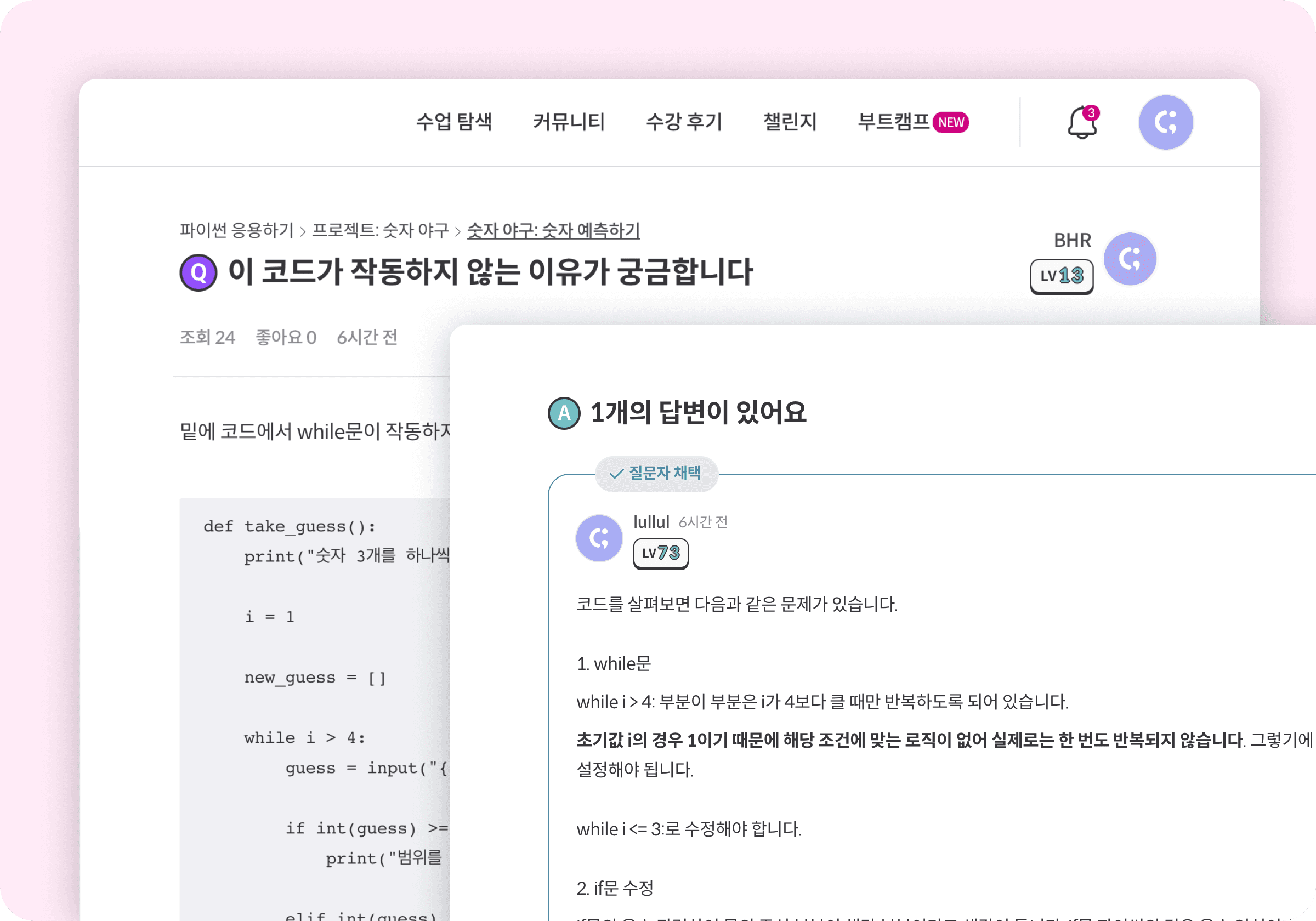Click the 프로젝트: 숫자 야구 breadcrumb
The image size is (1316, 921).
tap(380, 230)
